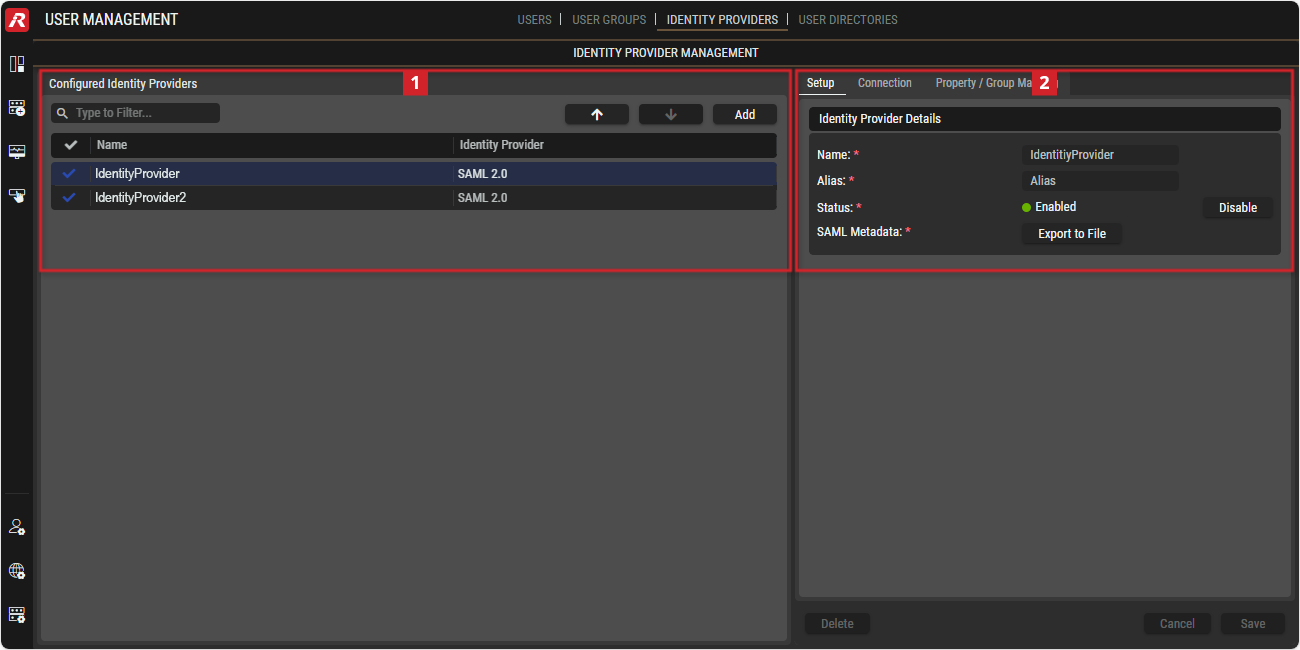This screenshot has width=1300, height=650.
Task: Click the SAML Metadata label
Action: (860, 232)
